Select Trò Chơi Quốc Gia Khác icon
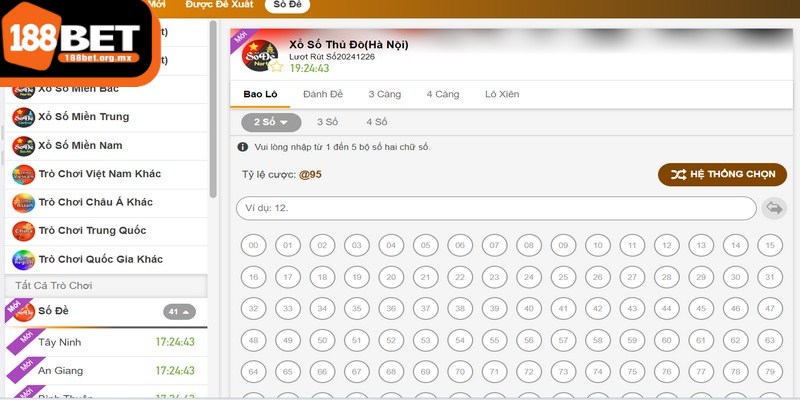 (x=23, y=260)
